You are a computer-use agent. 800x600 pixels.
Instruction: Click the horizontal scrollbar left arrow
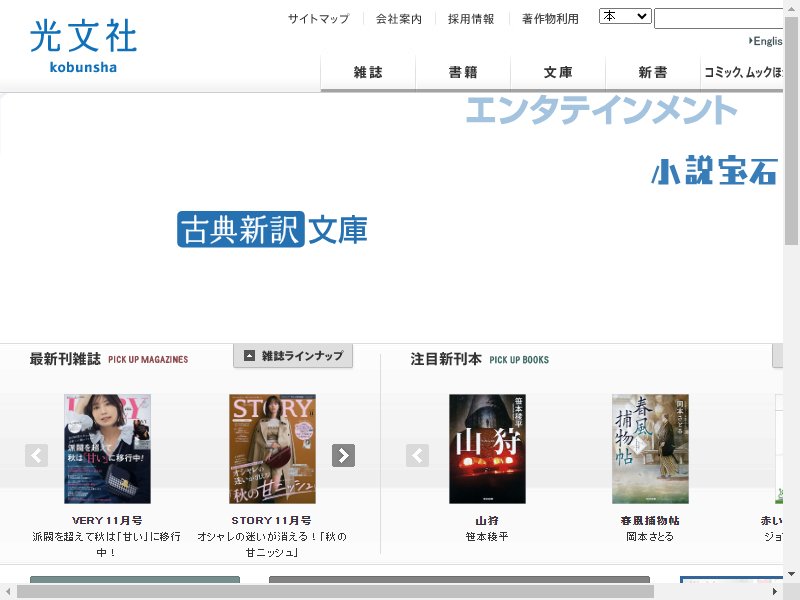[8, 592]
